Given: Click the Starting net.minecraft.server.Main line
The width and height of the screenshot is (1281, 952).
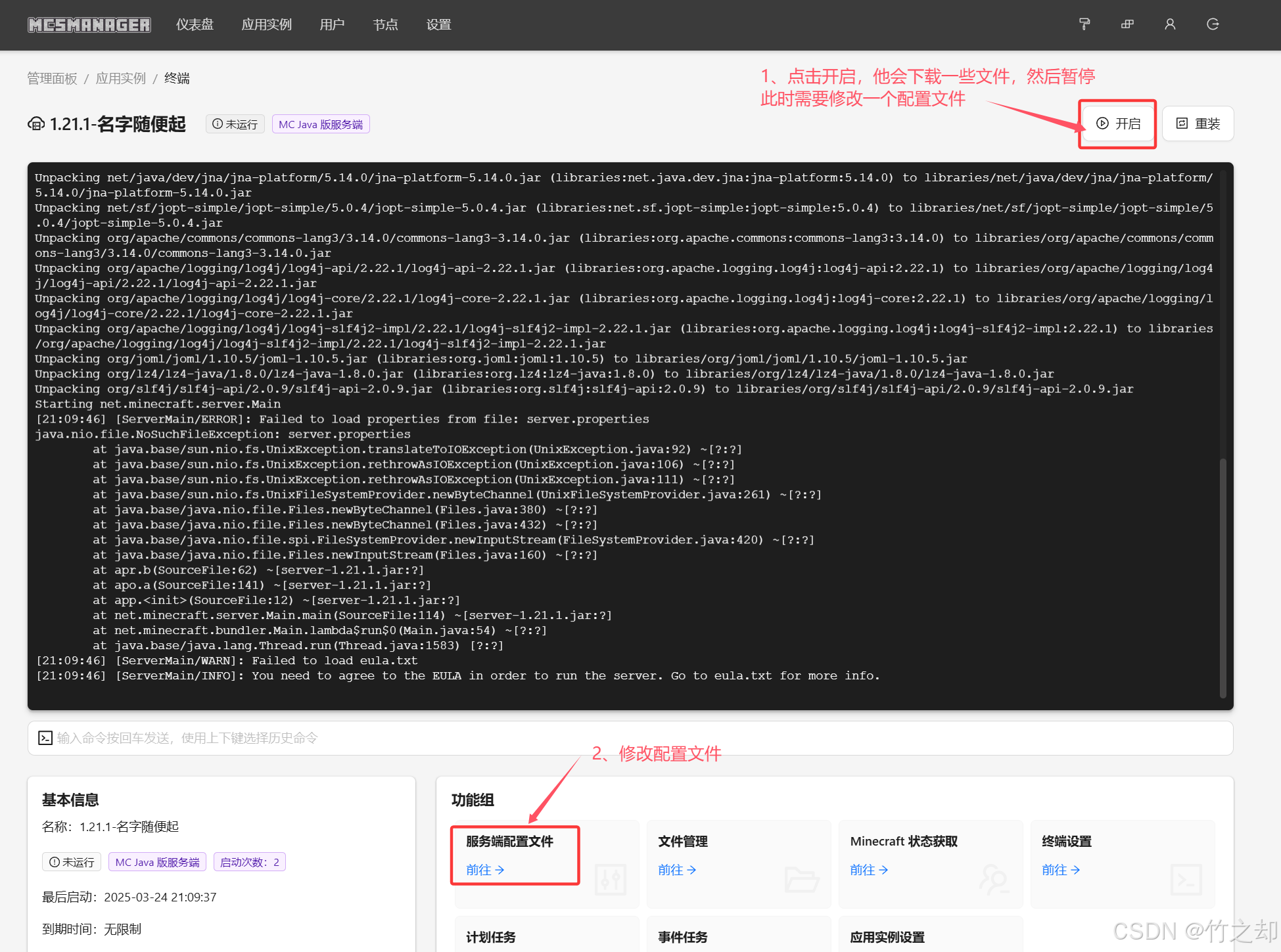Looking at the screenshot, I should pyautogui.click(x=158, y=404).
